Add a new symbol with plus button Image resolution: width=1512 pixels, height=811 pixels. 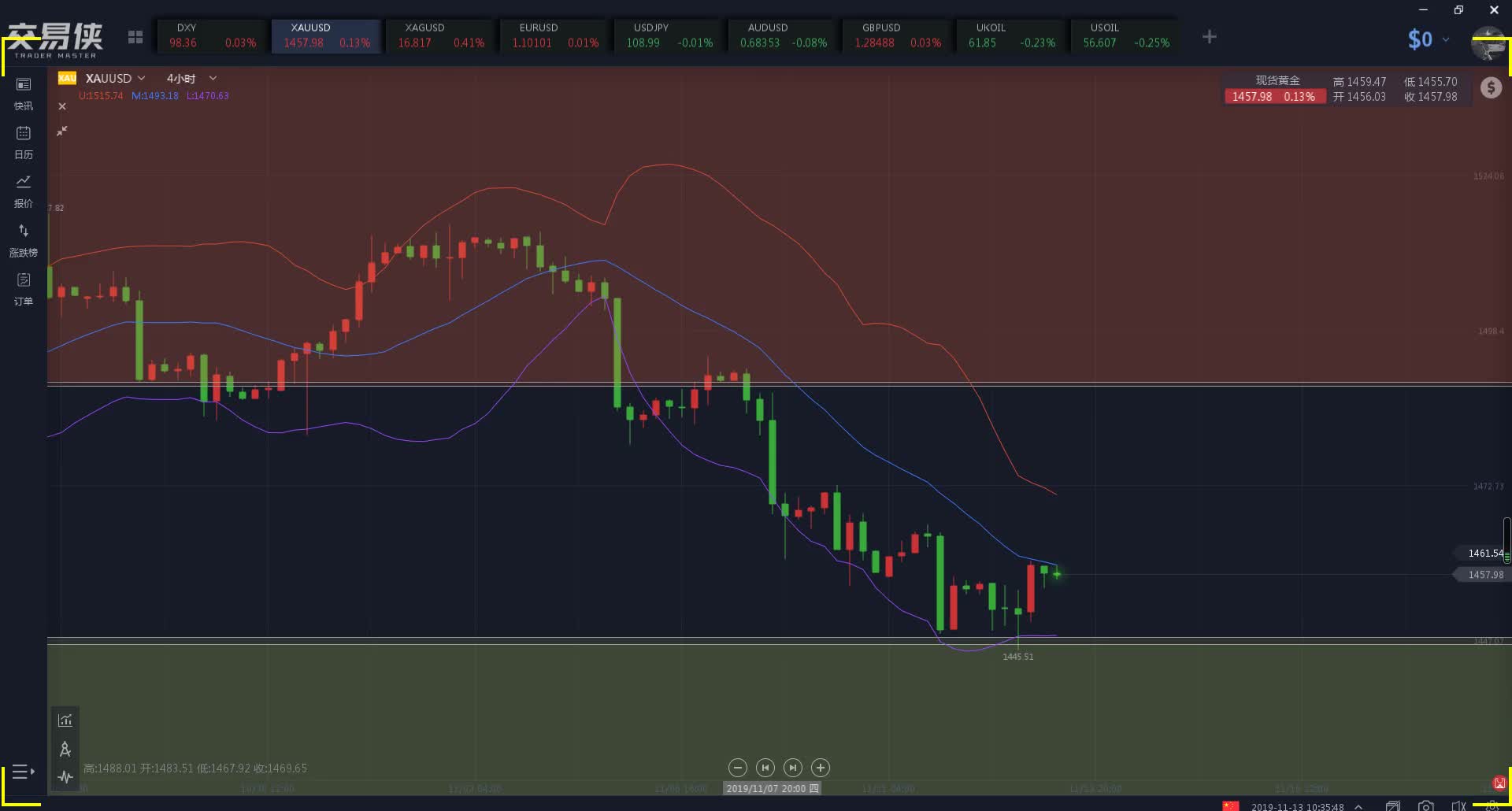[x=1210, y=37]
